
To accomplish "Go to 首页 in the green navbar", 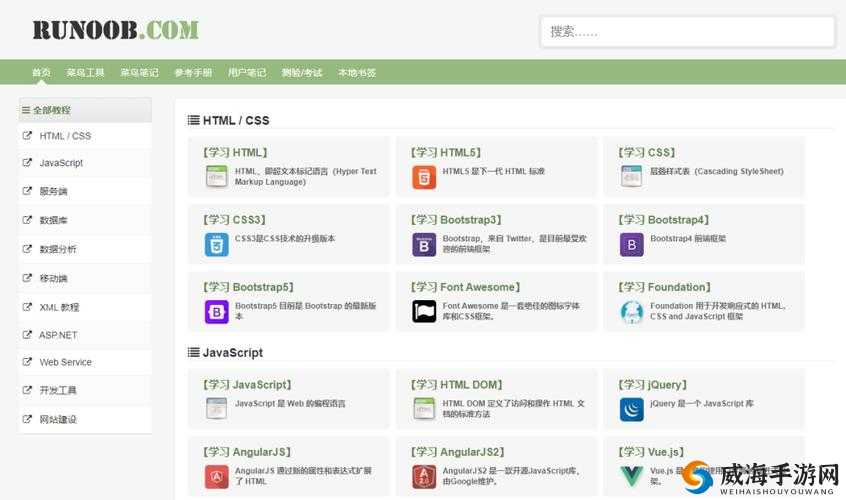I will click(42, 72).
